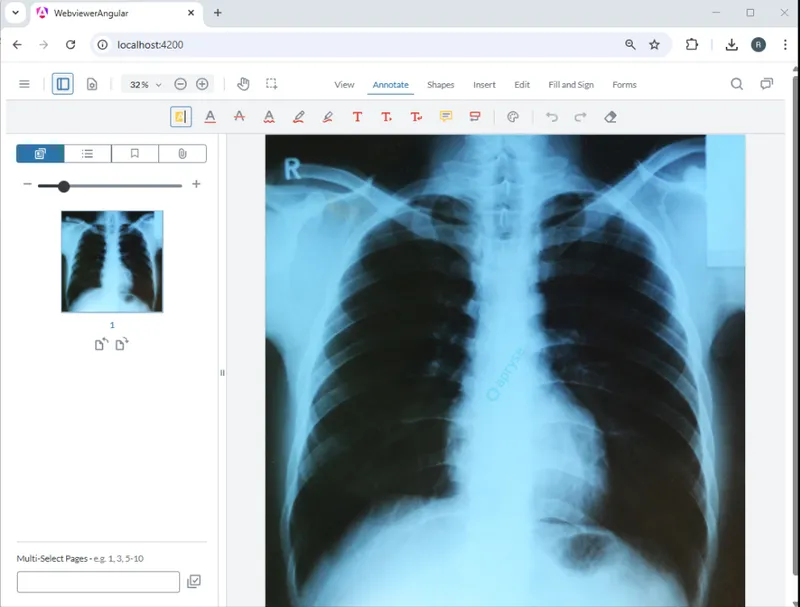Screen dimensions: 800x607
Task: Rotate page thumbnail counterclockwise
Action: coord(101,344)
